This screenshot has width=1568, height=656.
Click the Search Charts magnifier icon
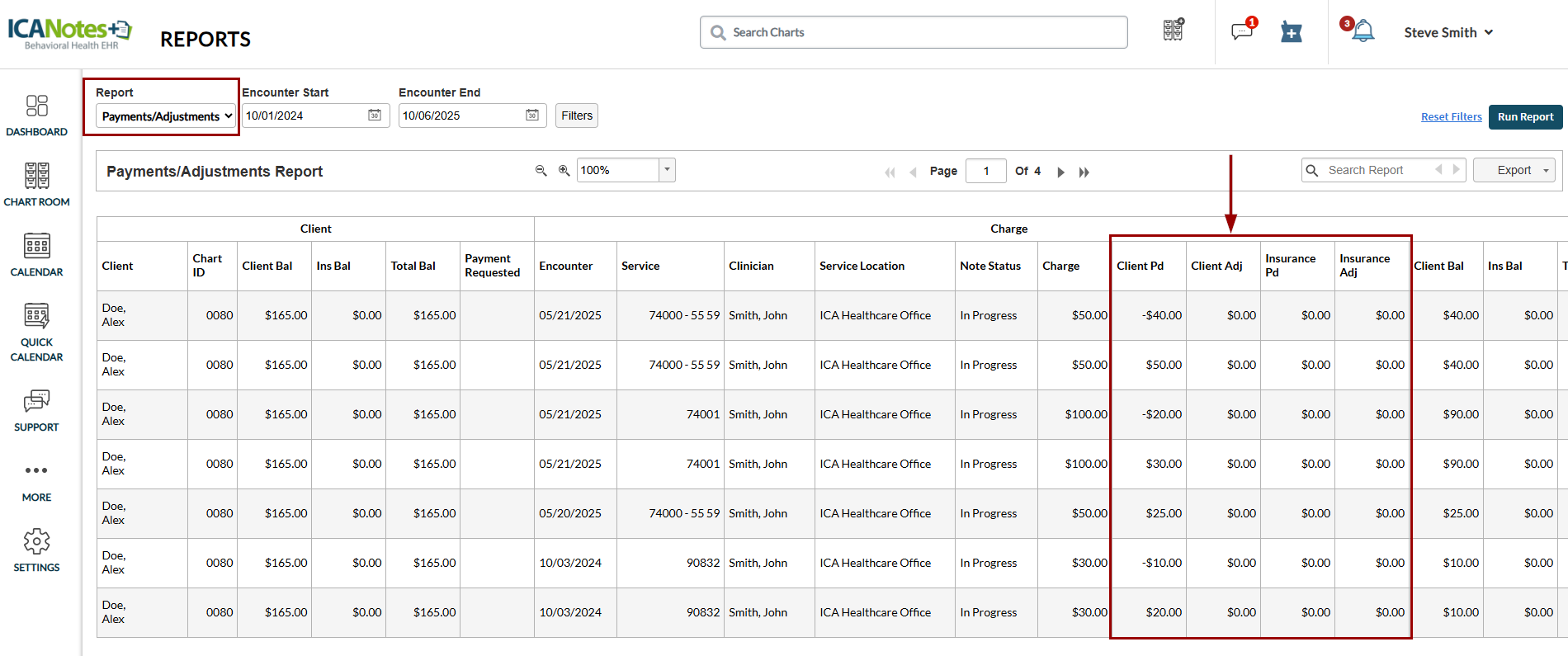(x=718, y=32)
